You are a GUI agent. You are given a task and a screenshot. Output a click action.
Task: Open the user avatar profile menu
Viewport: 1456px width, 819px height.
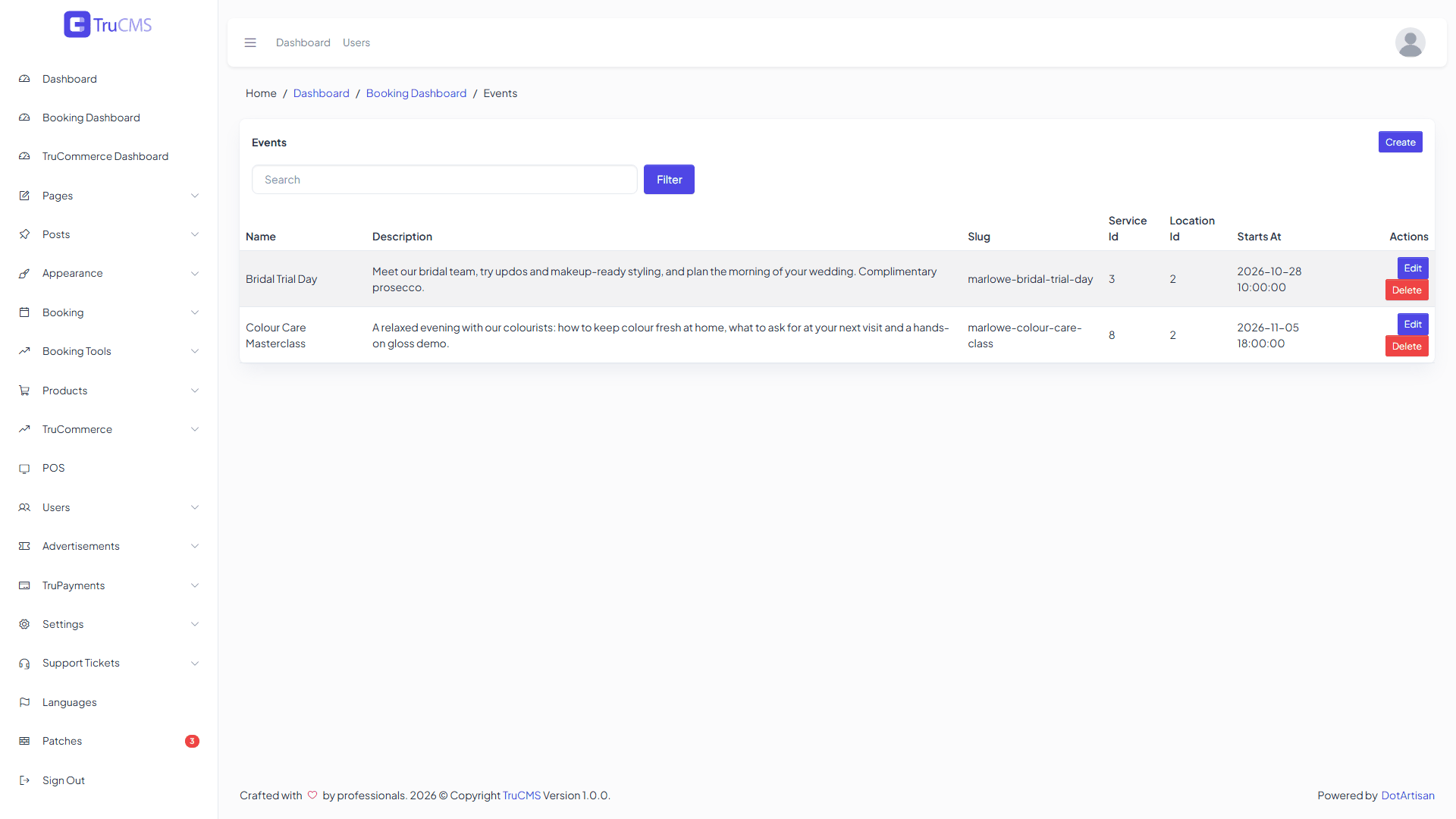(1410, 42)
